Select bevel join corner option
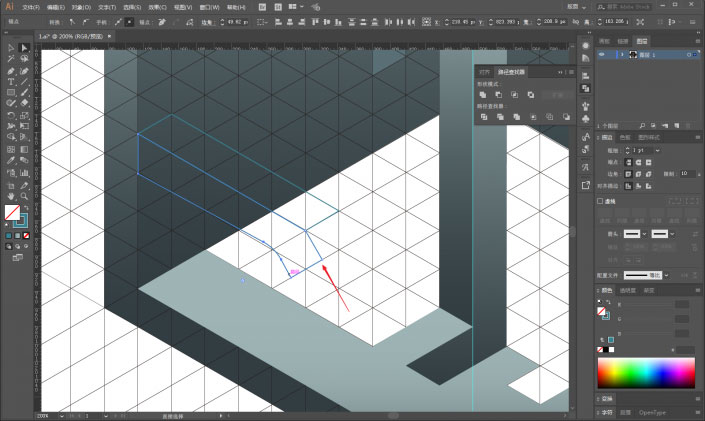 [x=648, y=174]
